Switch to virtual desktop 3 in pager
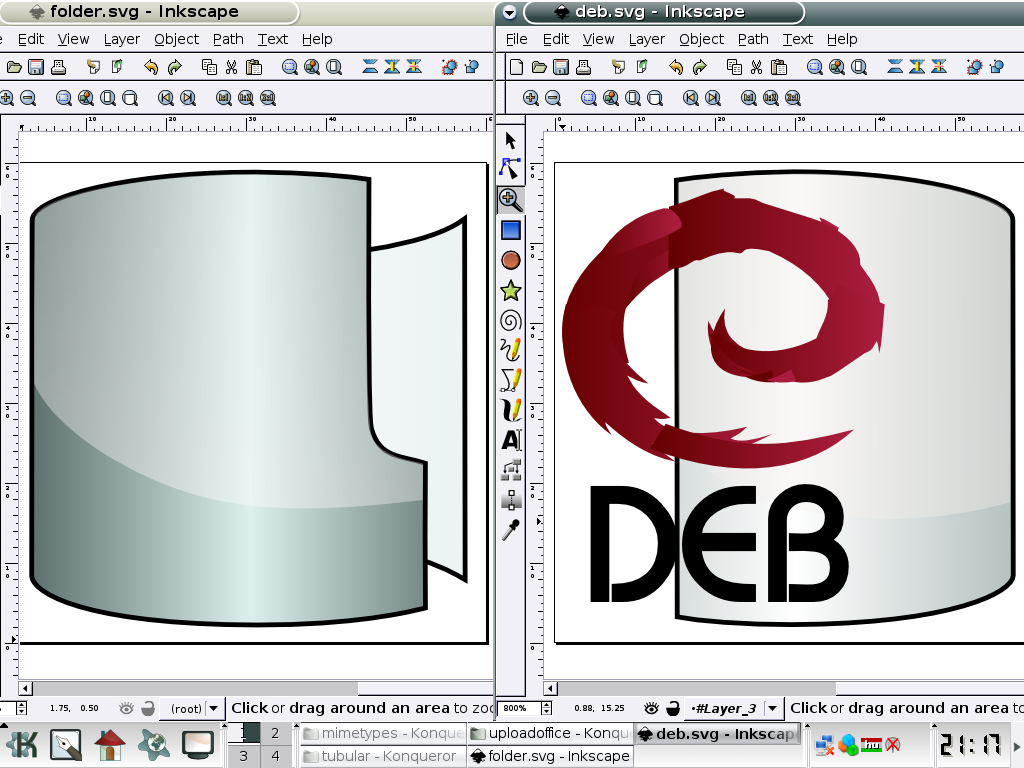Viewport: 1024px width, 768px height. pos(243,756)
